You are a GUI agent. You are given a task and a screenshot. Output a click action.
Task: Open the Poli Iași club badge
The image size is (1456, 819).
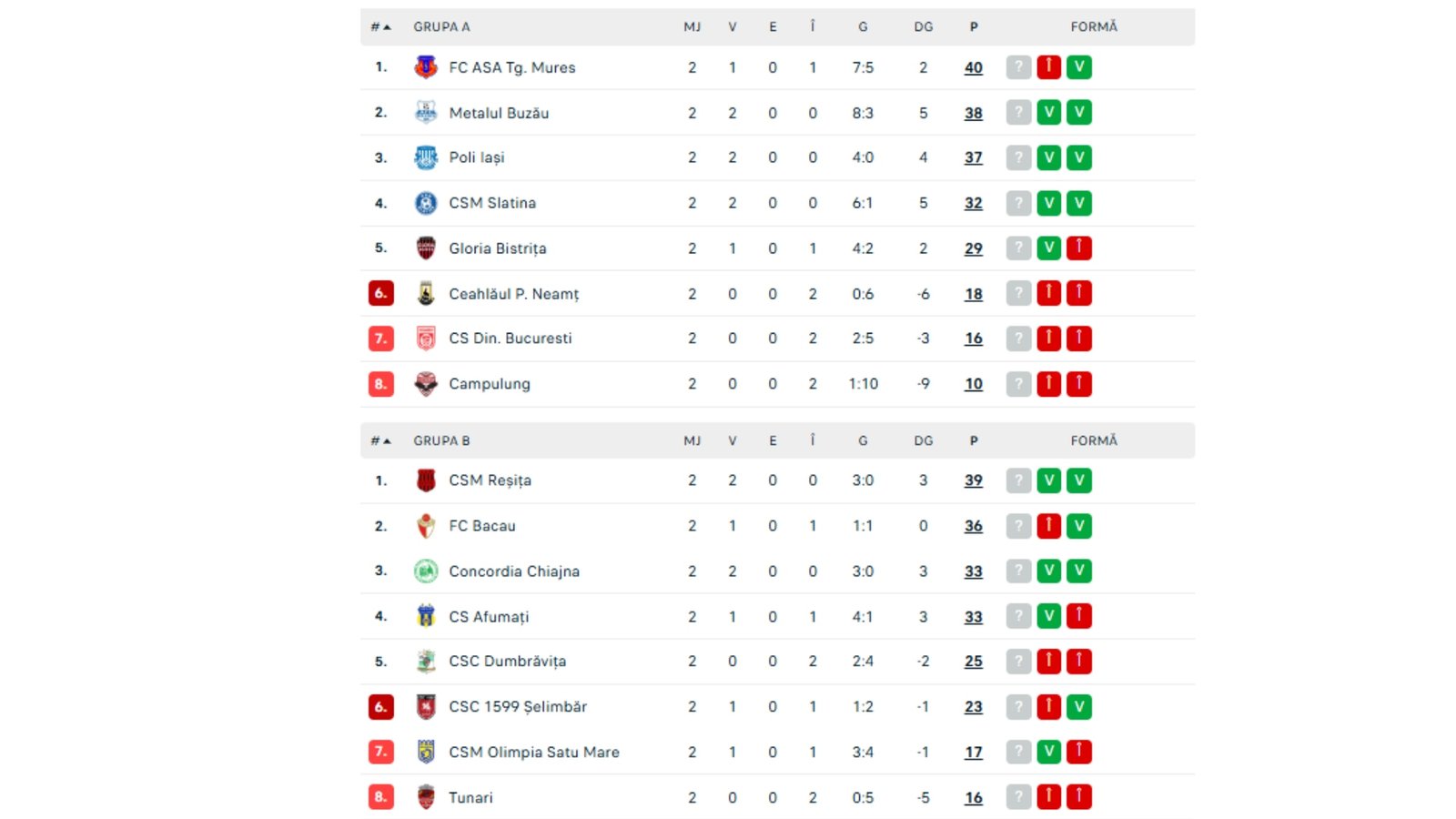coord(424,157)
